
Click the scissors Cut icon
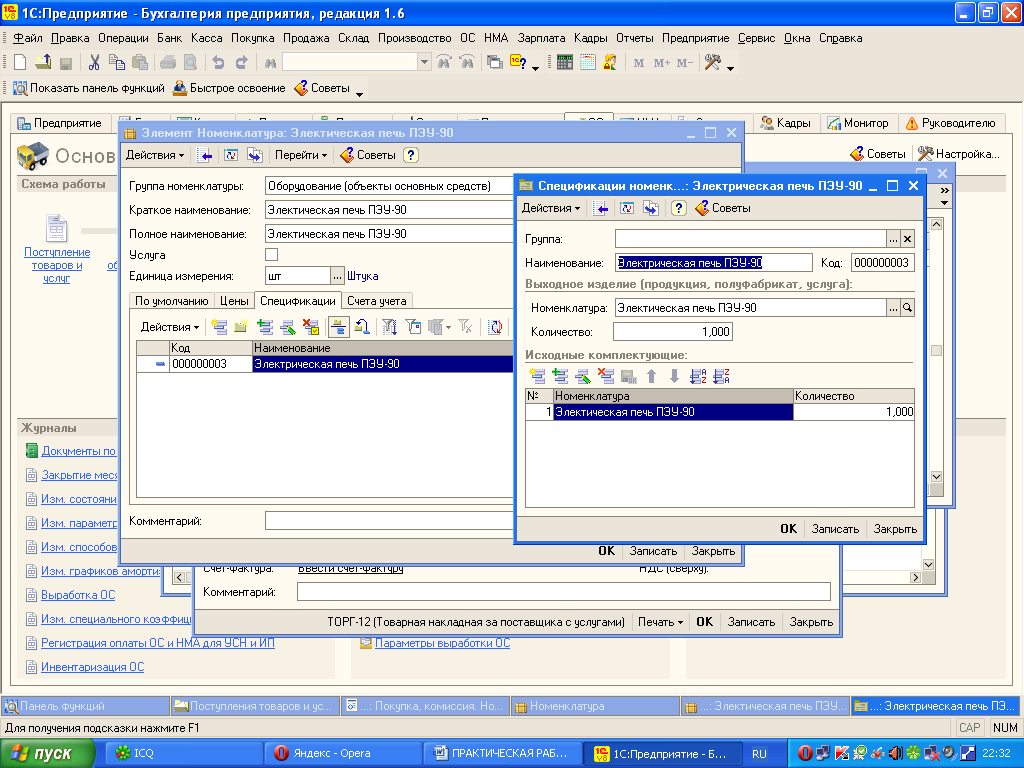(x=94, y=63)
